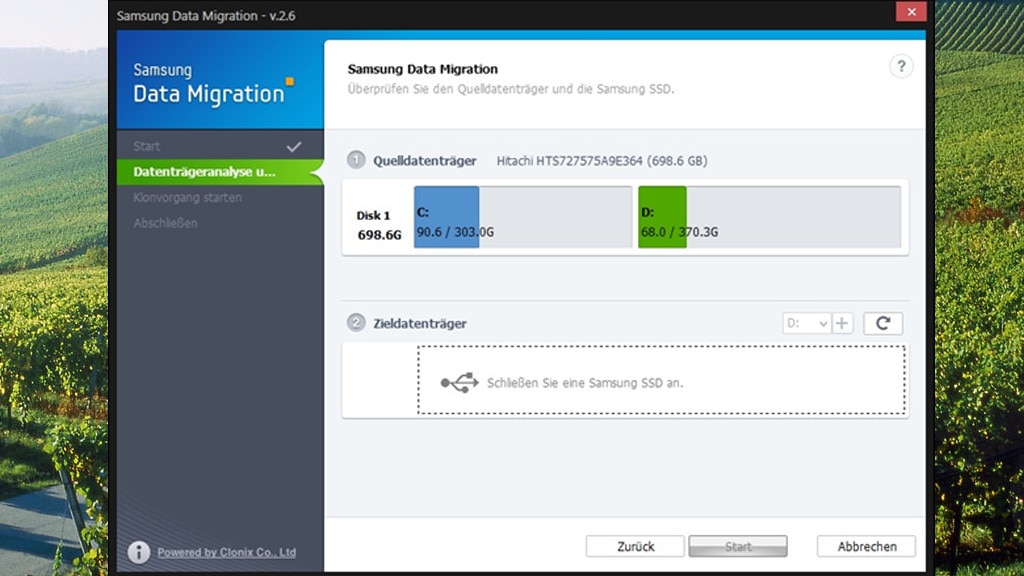Image resolution: width=1024 pixels, height=576 pixels.
Task: Click the Quelldatenträger heading
Action: point(424,161)
